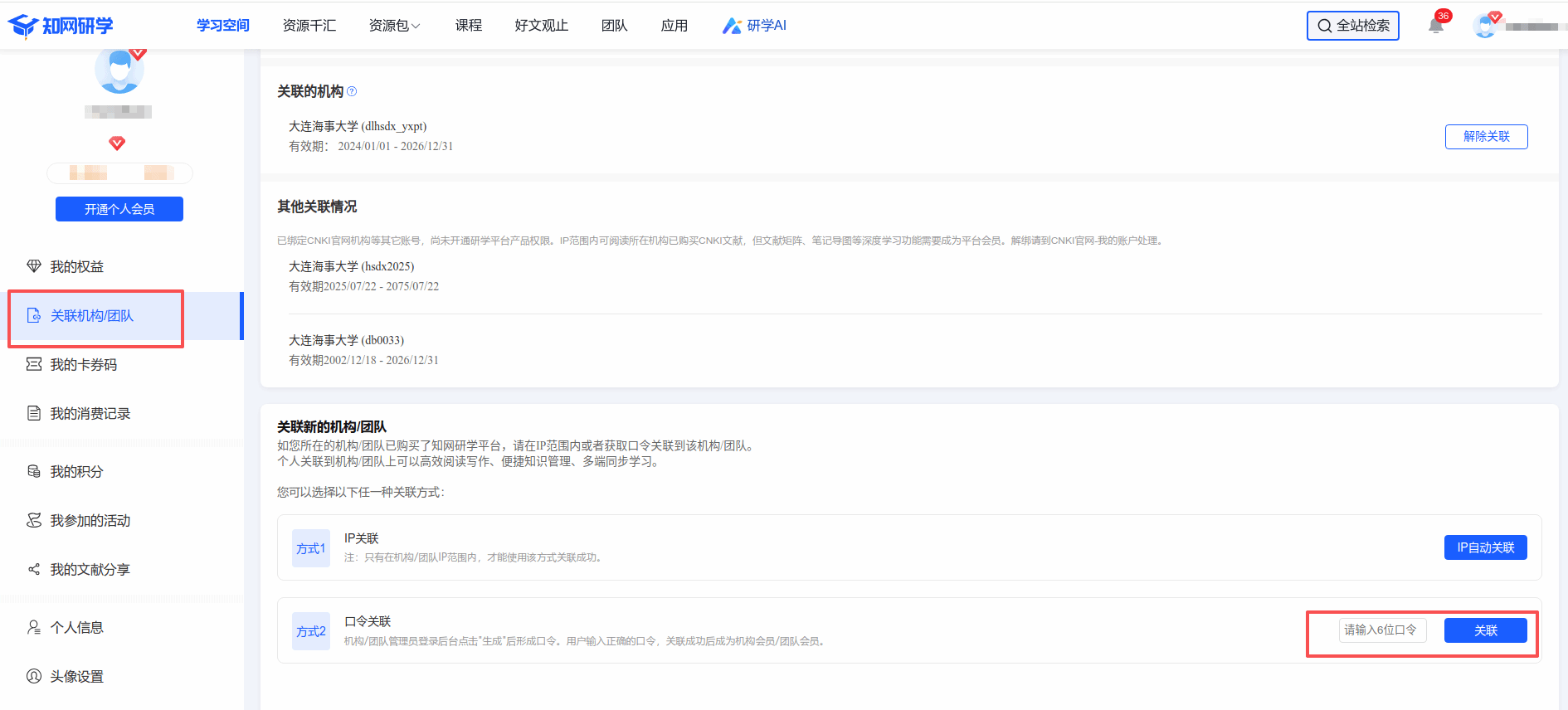The height and width of the screenshot is (710, 1568).
Task: Click the 知网研学 logo
Action: pos(61,26)
